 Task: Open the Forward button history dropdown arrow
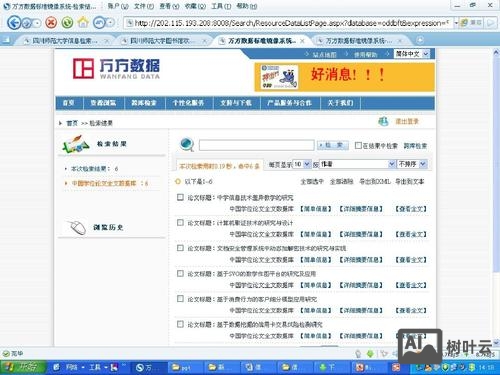37,23
